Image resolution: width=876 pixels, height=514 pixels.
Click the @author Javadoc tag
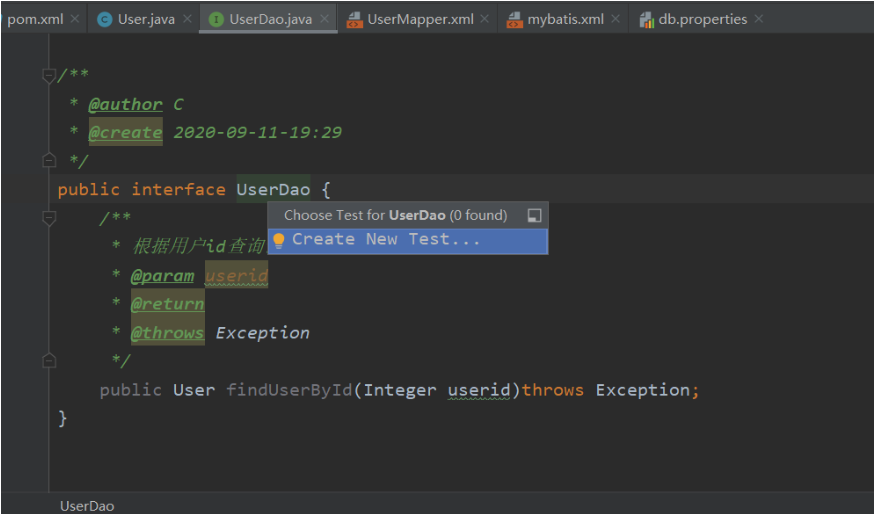click(x=125, y=104)
